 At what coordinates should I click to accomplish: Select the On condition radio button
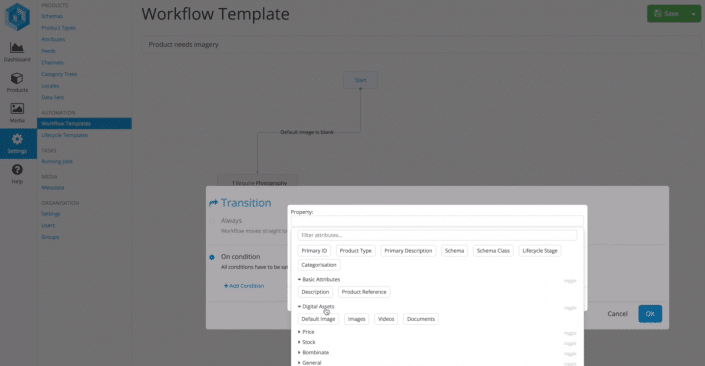(212, 257)
